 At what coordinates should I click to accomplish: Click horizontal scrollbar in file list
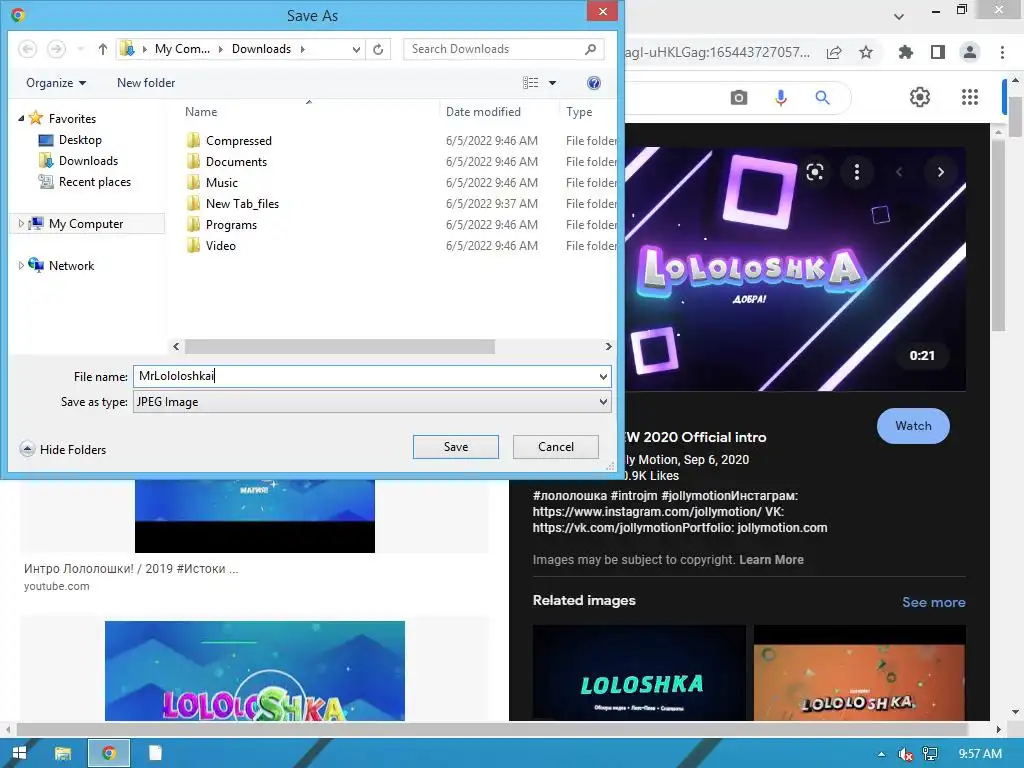pos(340,346)
